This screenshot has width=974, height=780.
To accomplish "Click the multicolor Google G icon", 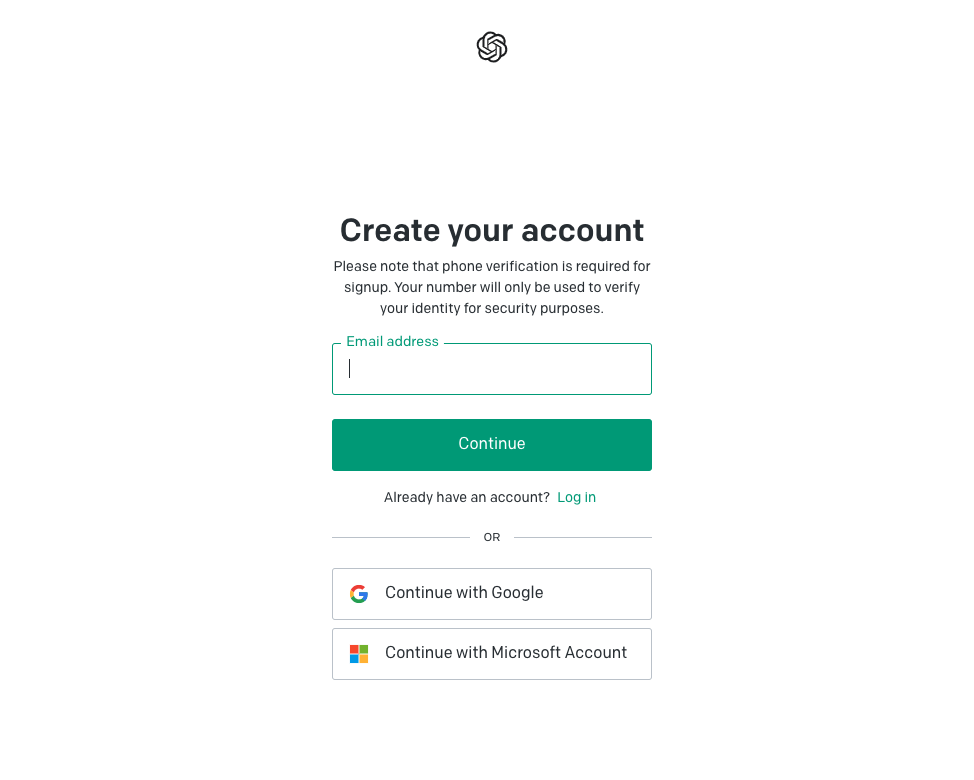I will (359, 594).
